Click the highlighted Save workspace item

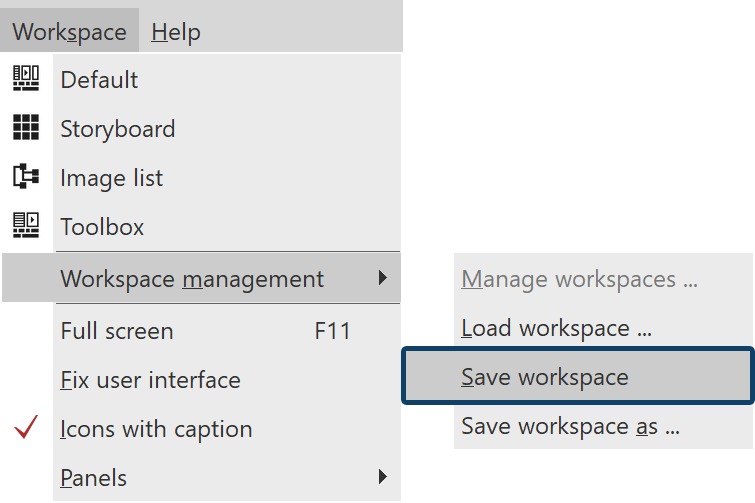click(545, 377)
